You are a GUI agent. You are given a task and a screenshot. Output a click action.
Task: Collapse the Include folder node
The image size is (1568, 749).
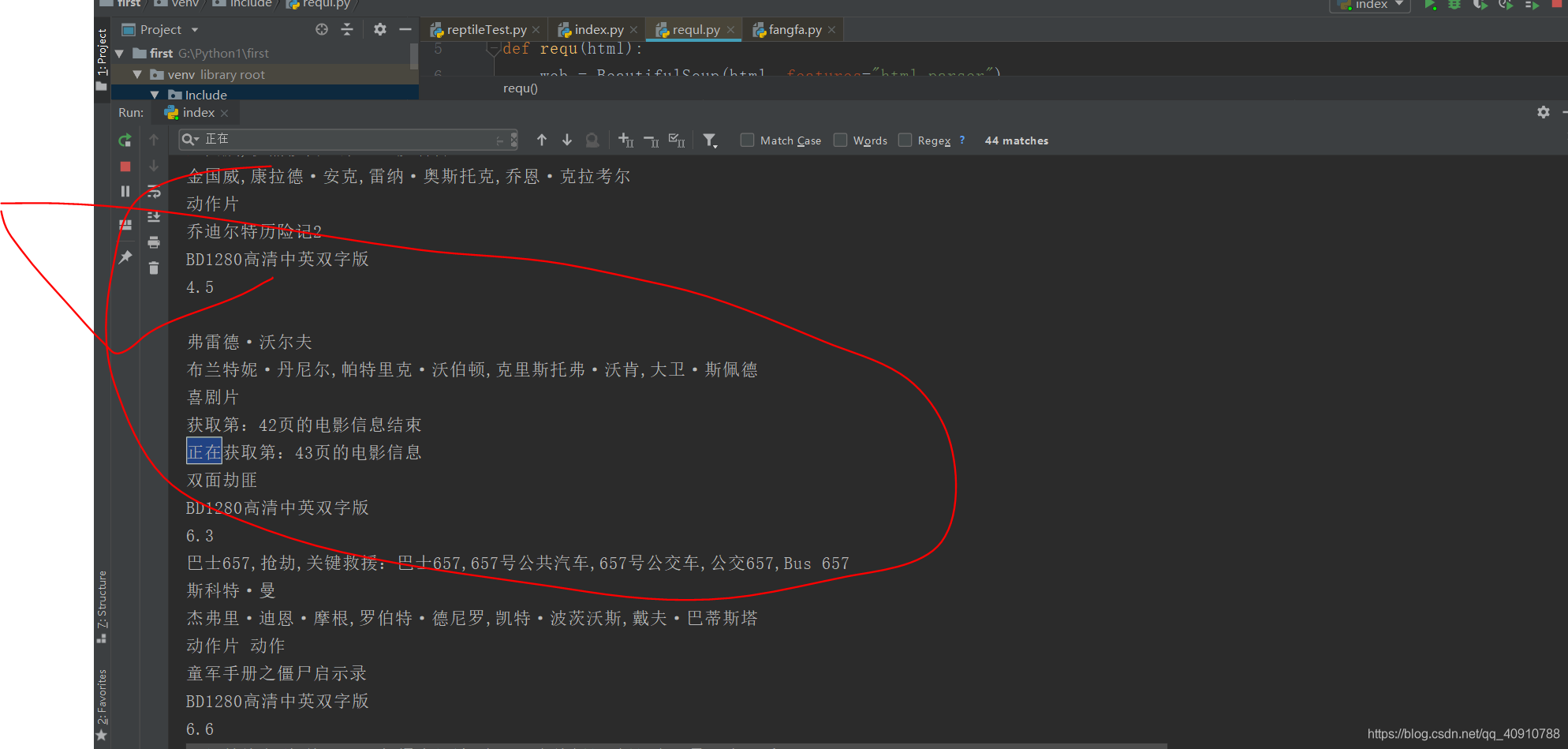155,95
